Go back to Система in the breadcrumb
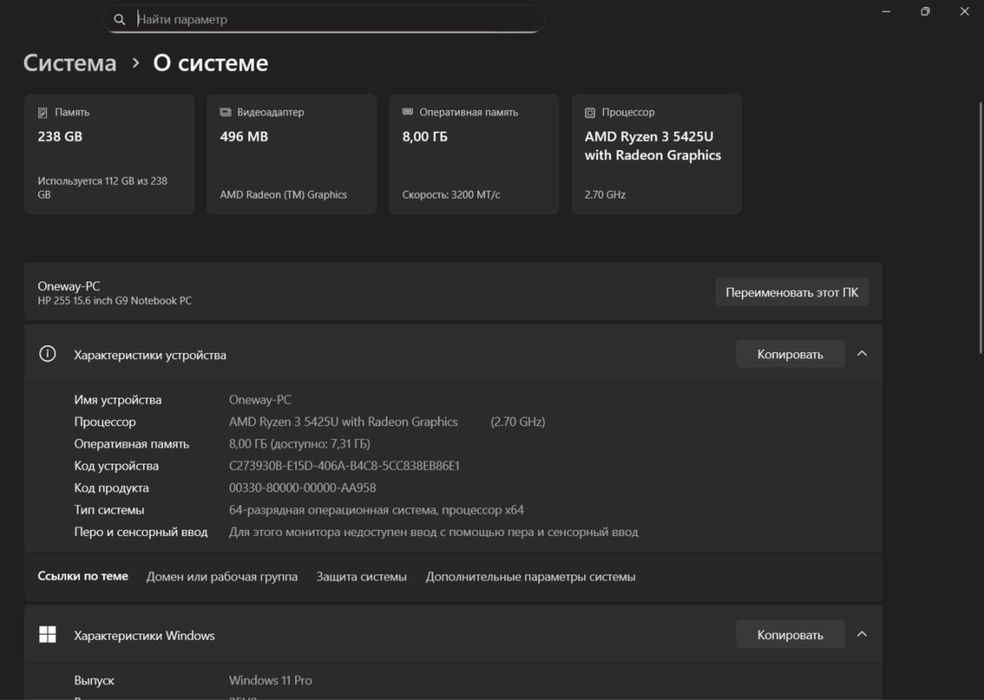Screen dimensions: 984x700 70,63
